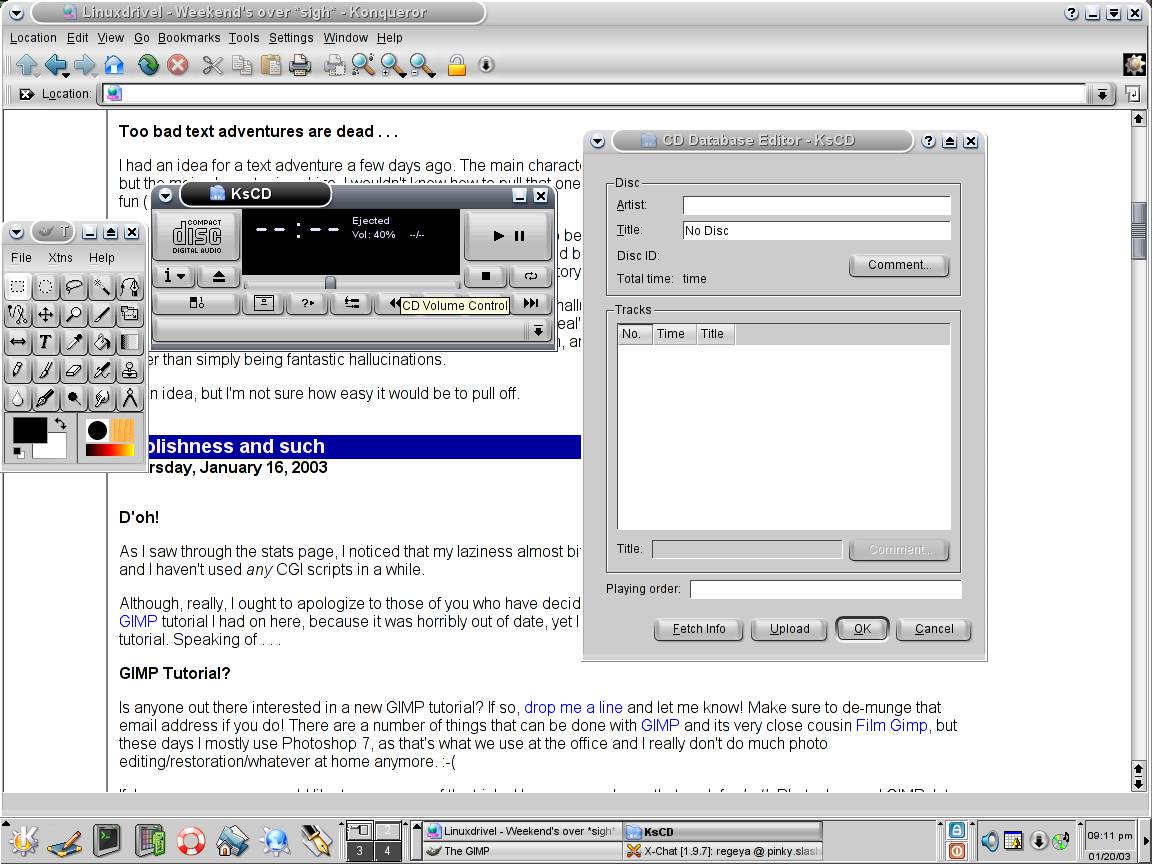
Task: Click Cancel in the CD Database Editor
Action: tap(934, 629)
